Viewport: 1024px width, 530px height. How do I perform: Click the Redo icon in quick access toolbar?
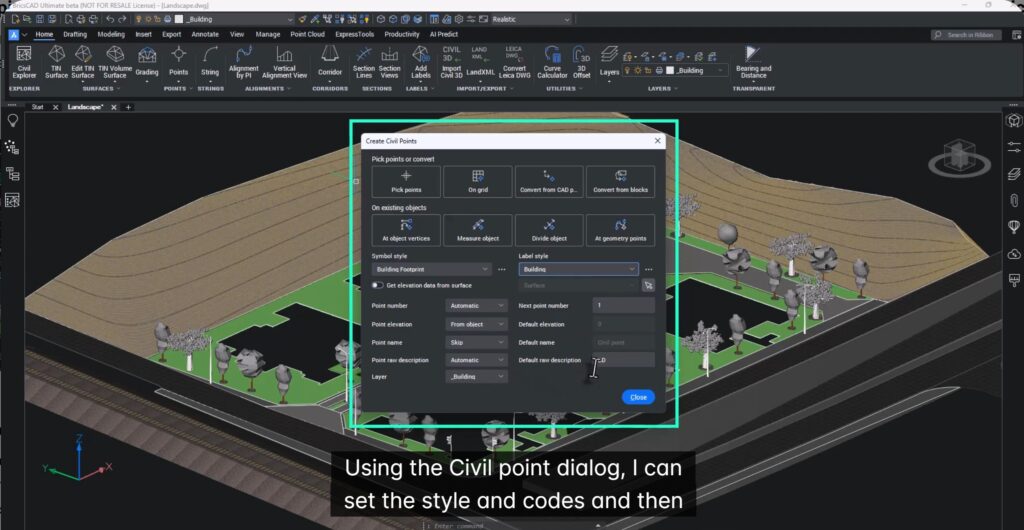122,20
